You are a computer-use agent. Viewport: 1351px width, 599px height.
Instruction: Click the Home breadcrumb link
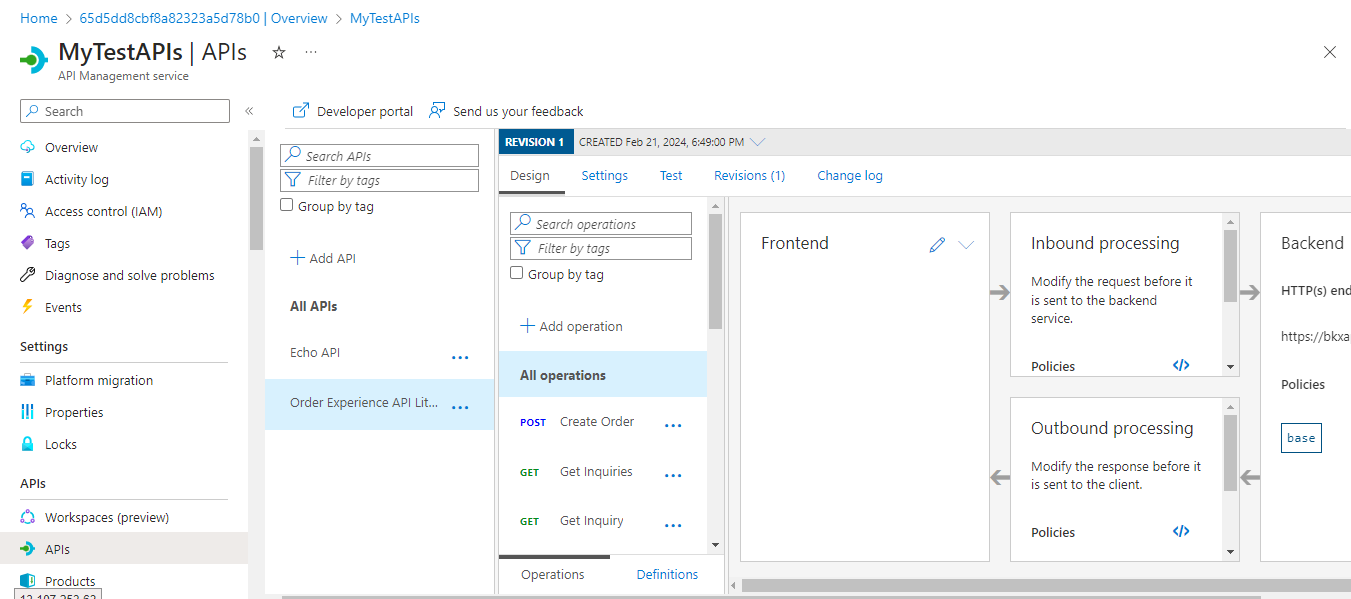pos(39,18)
